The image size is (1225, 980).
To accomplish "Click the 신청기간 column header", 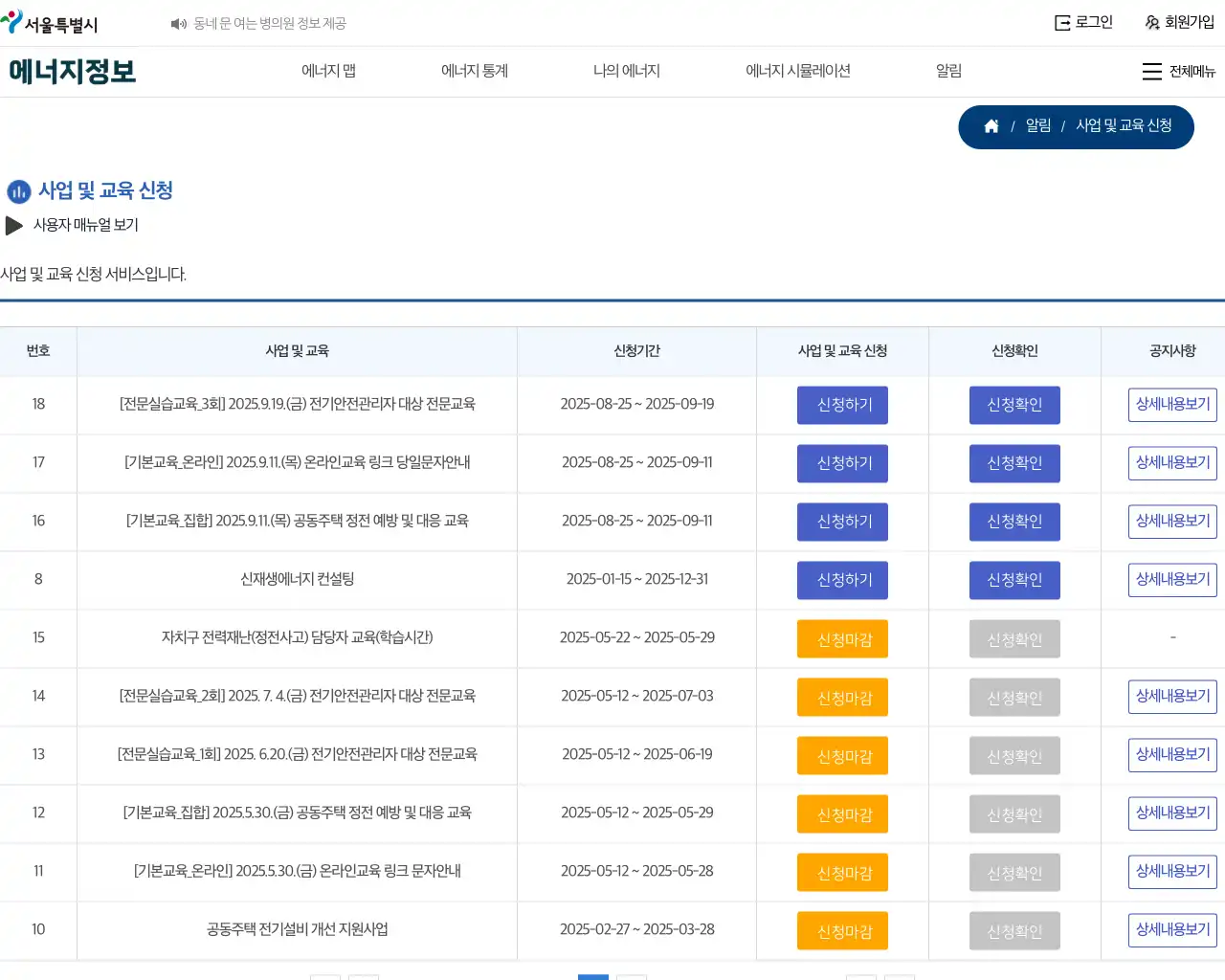I will [x=636, y=351].
